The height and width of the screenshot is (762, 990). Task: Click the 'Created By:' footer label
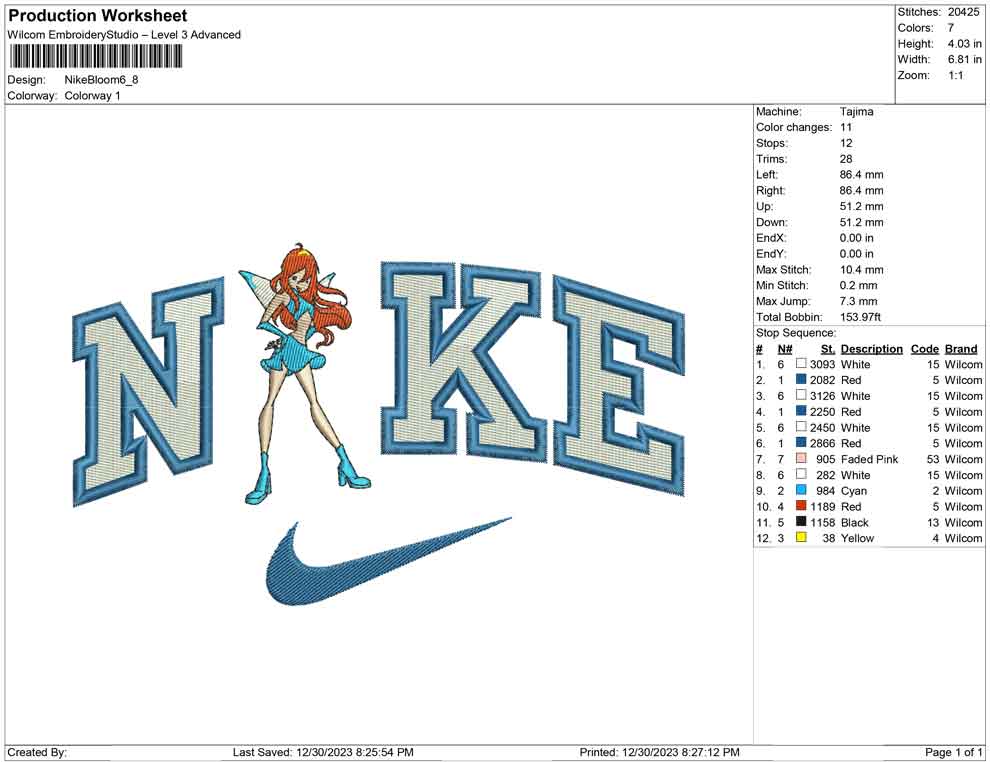37,752
